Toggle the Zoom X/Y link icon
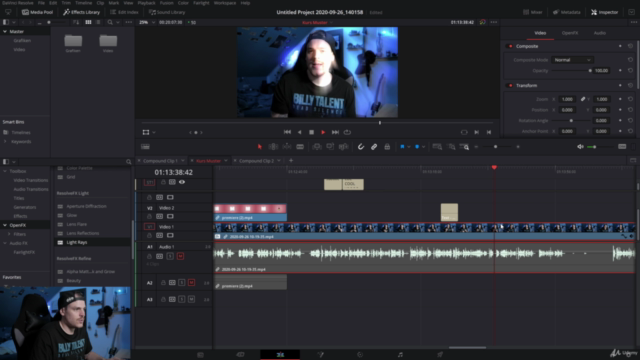 click(583, 99)
